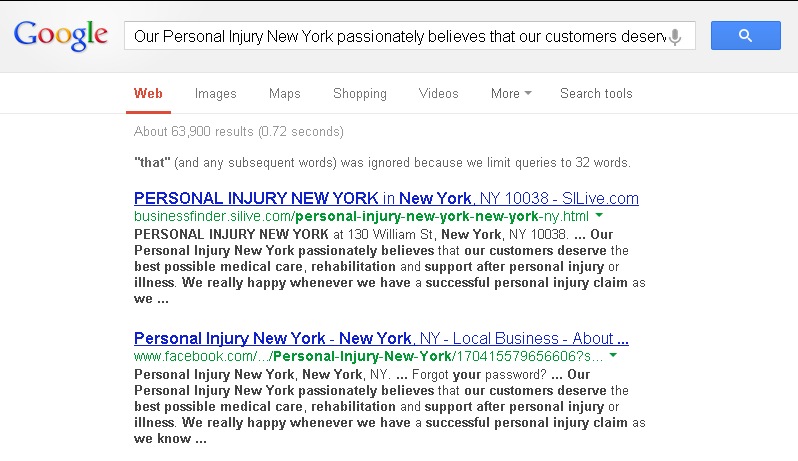Switch to the Videos tab
Image resolution: width=798 pixels, height=461 pixels.
pos(439,94)
